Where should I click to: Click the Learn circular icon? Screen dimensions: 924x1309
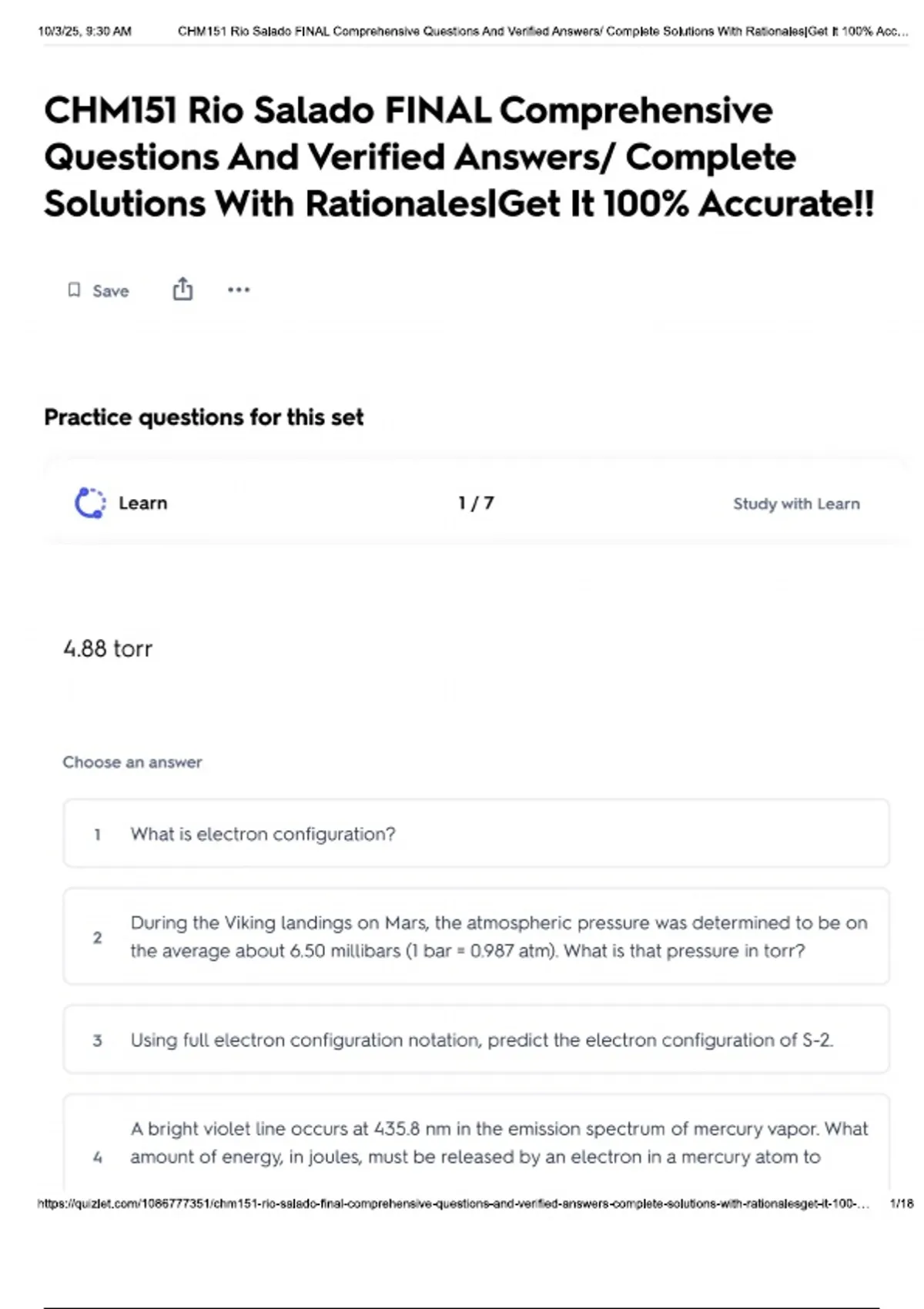click(90, 503)
